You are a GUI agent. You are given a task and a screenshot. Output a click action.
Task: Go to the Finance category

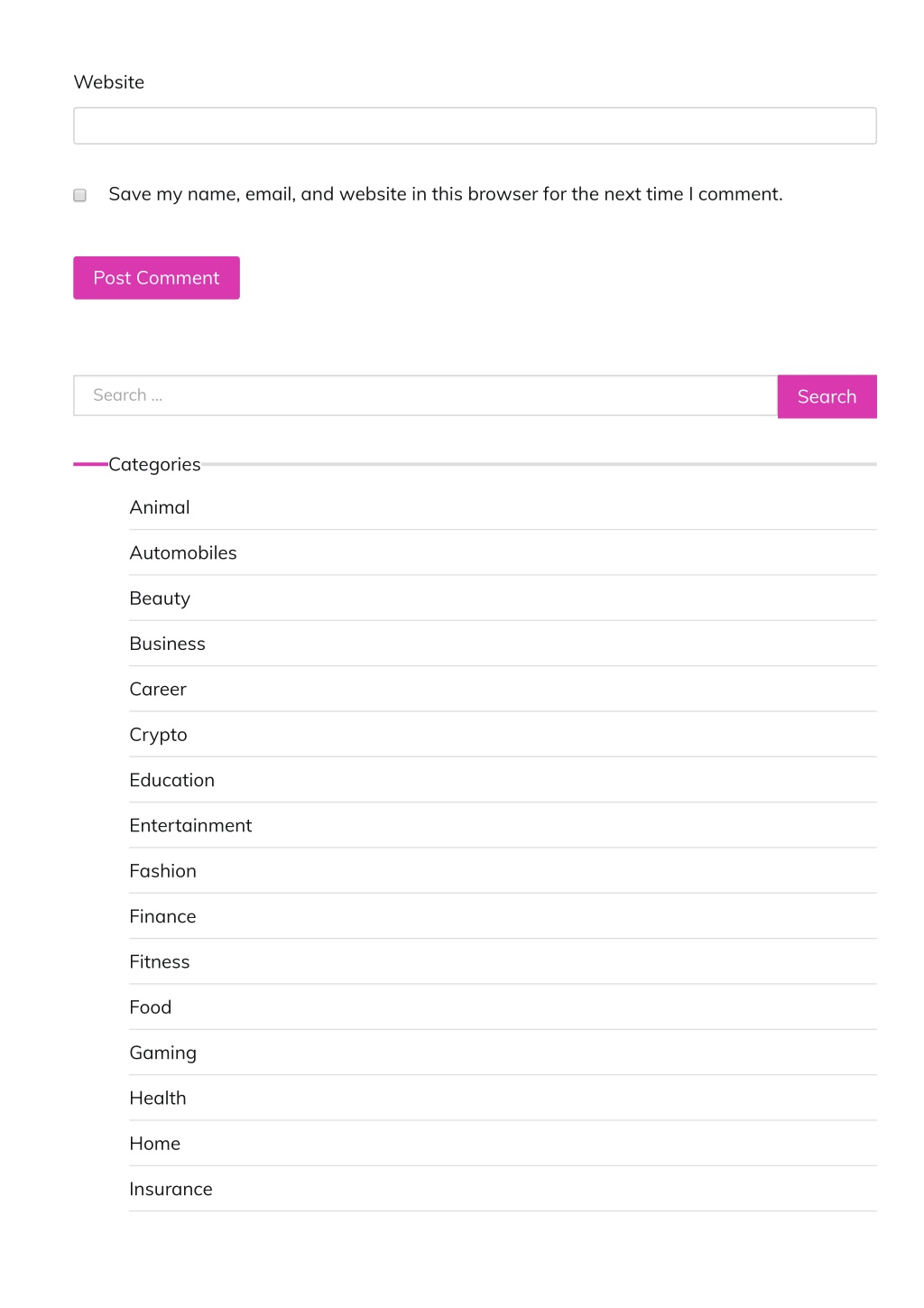click(163, 916)
